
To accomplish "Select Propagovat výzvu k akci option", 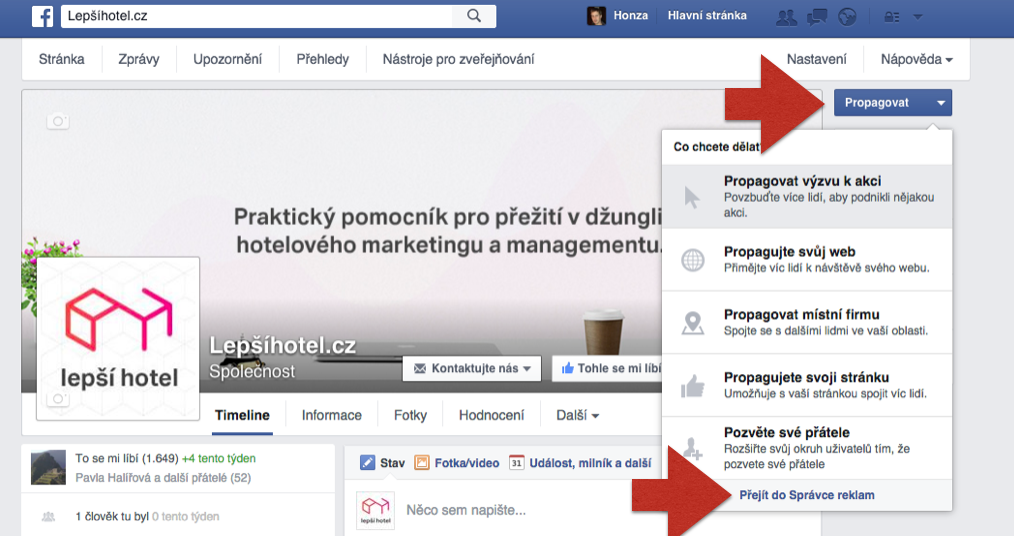I will coord(807,197).
